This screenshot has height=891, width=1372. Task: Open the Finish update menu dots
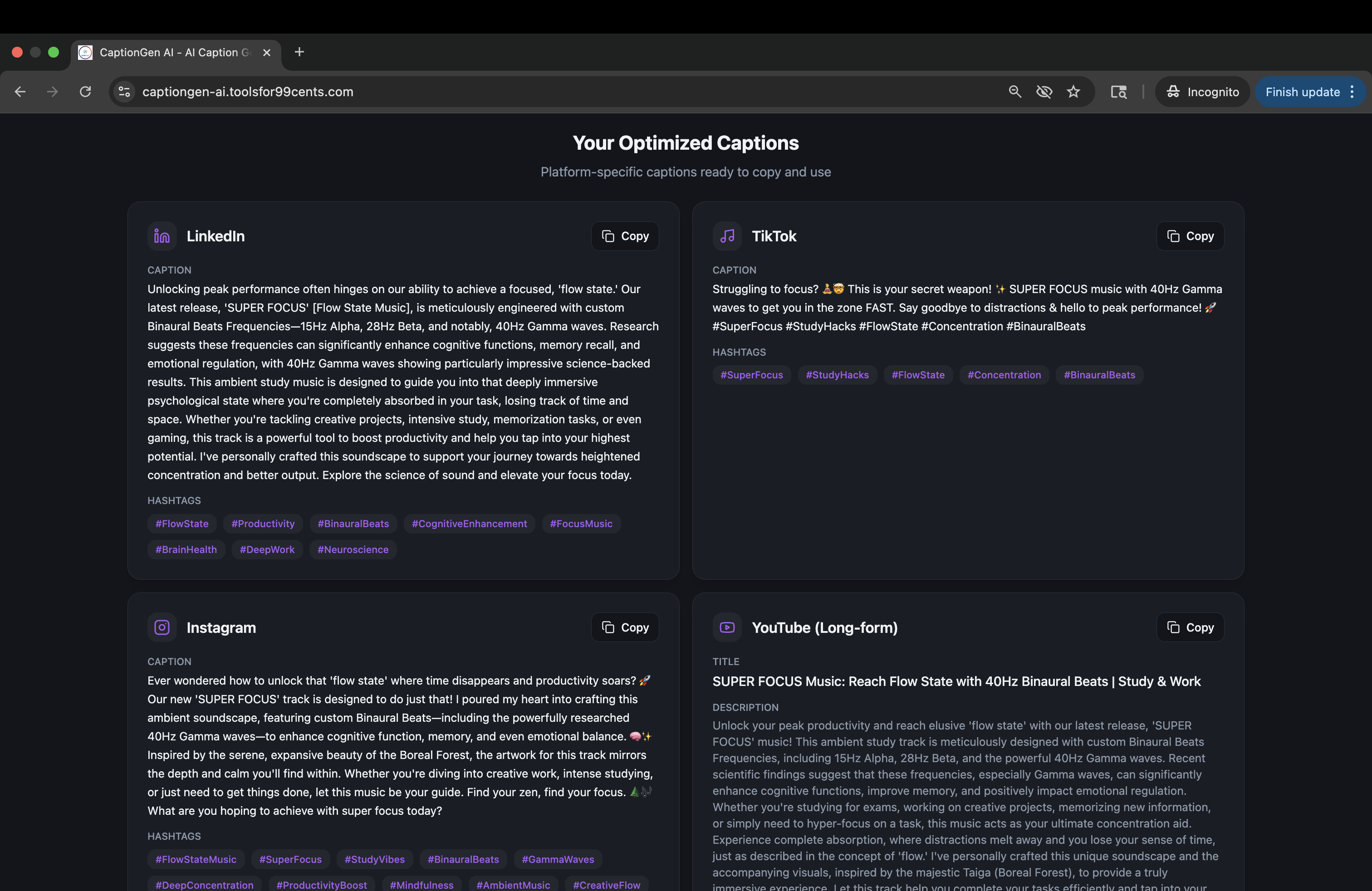(x=1352, y=92)
